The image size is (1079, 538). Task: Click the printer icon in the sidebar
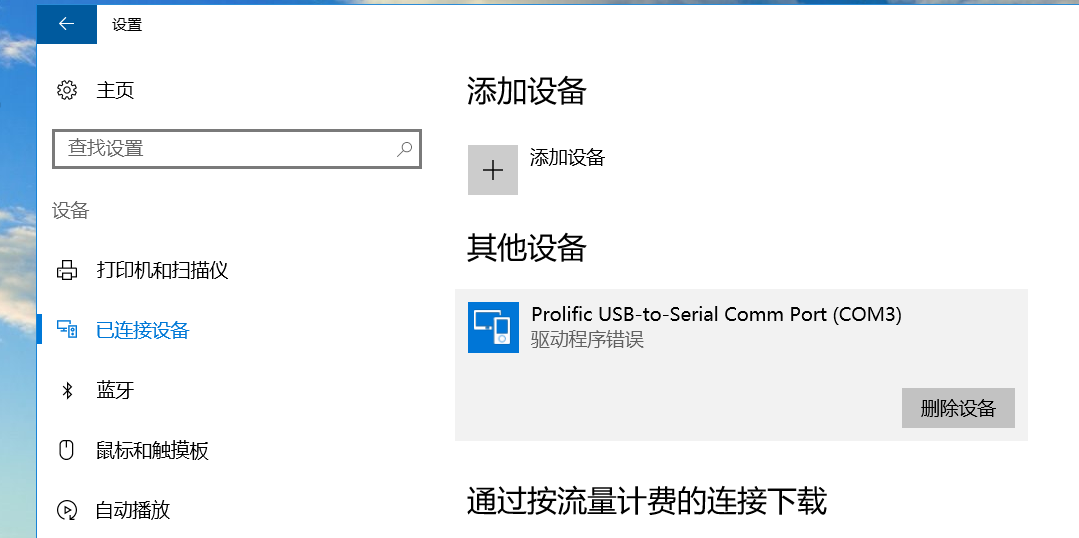[67, 270]
